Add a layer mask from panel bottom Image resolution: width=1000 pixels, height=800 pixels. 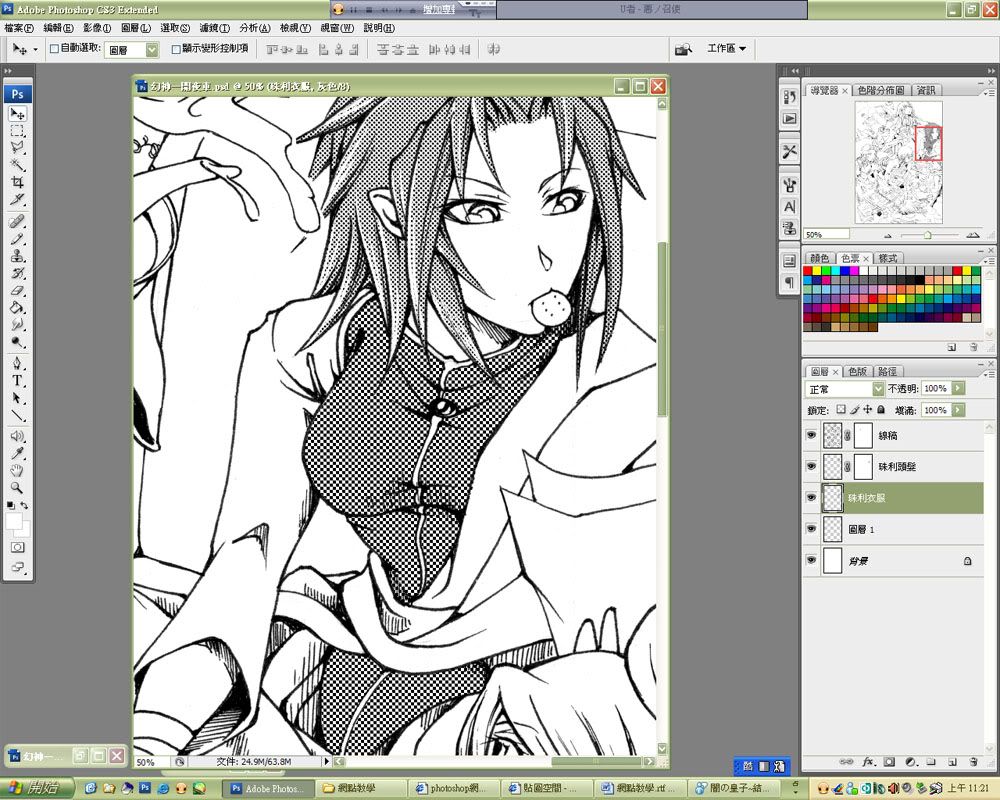click(890, 762)
